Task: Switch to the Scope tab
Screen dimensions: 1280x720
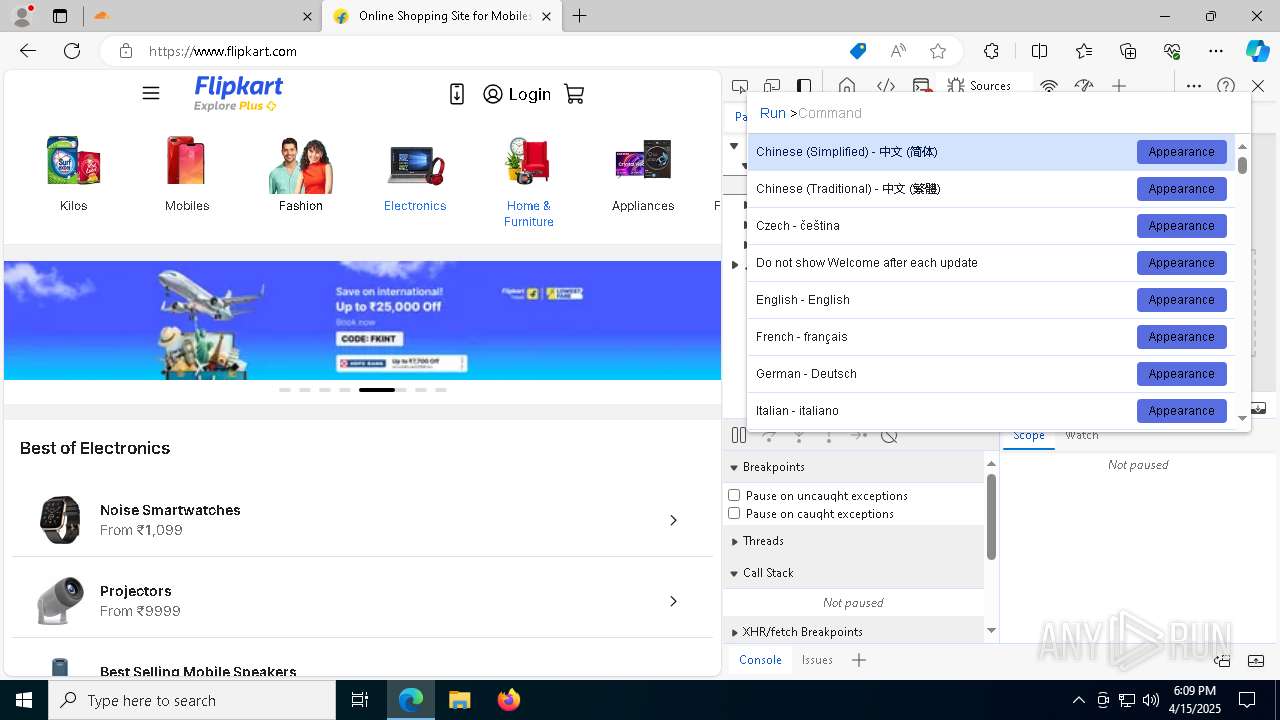Action: 1029,436
